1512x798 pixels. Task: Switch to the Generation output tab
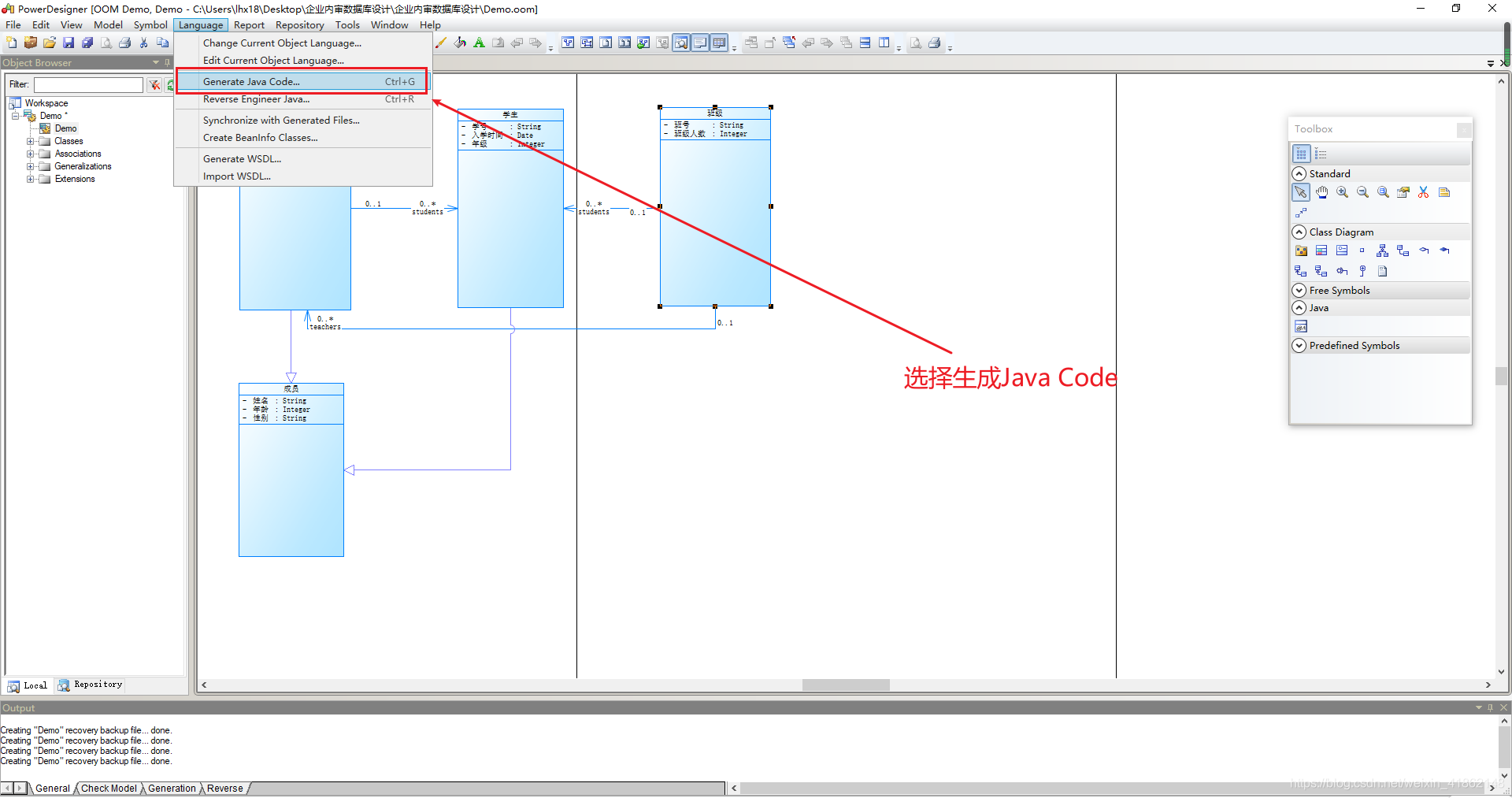[x=172, y=788]
